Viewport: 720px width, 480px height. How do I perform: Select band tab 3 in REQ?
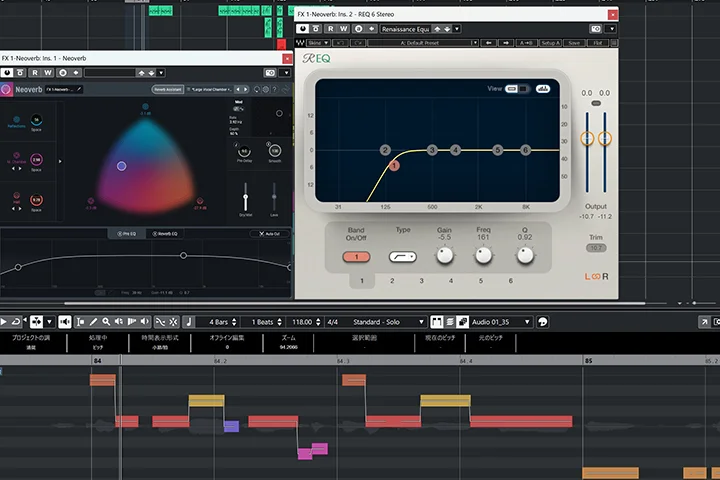click(422, 281)
